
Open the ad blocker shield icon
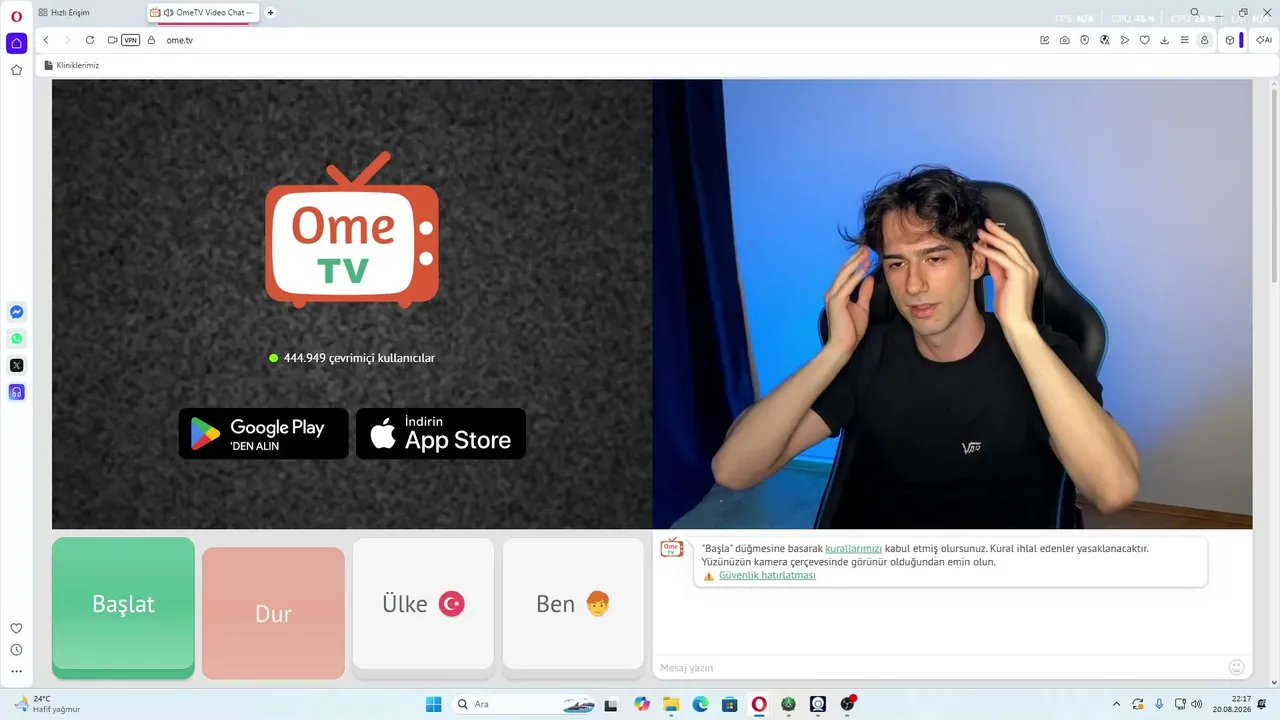[1085, 40]
